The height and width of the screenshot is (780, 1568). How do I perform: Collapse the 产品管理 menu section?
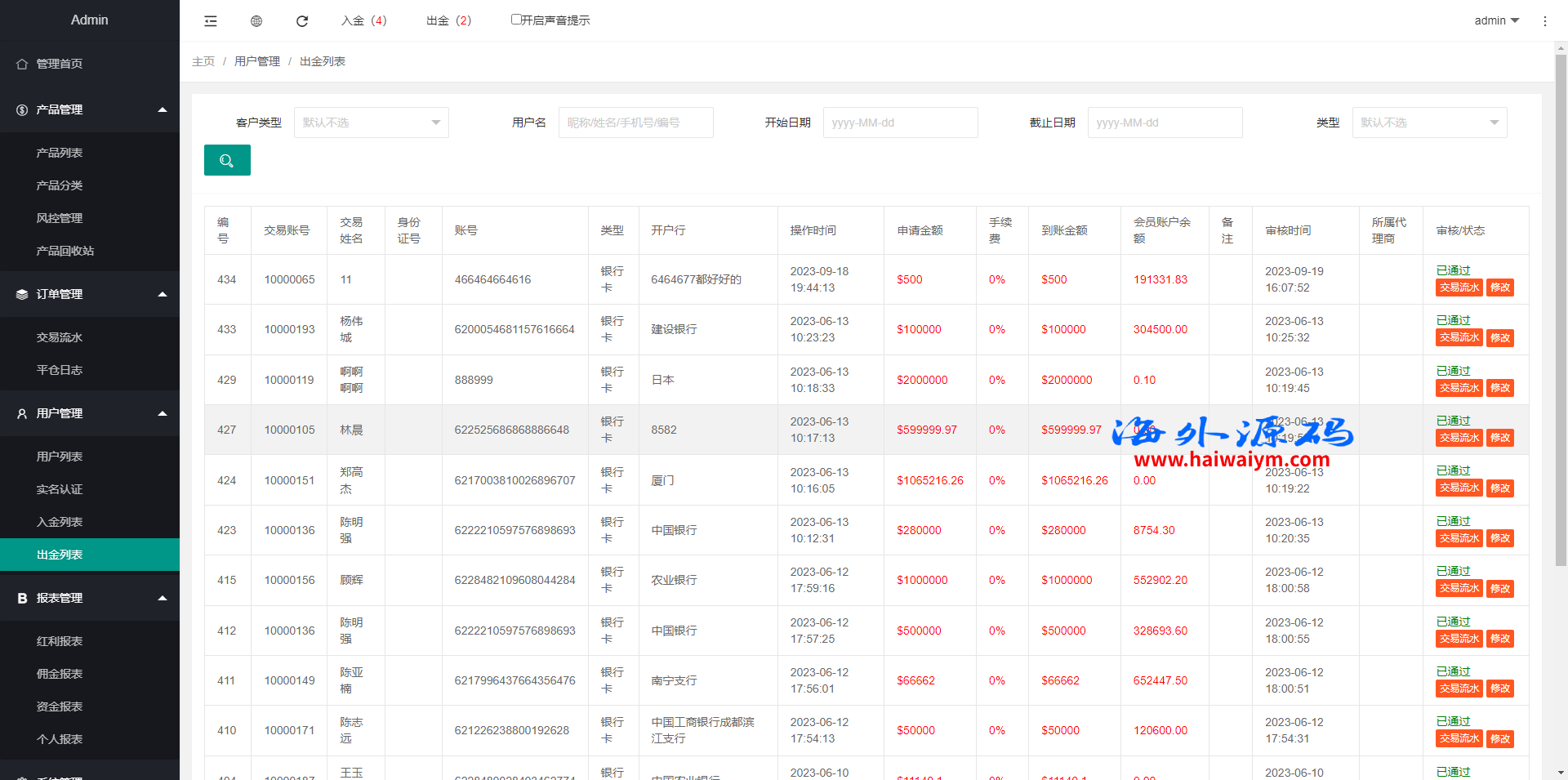(x=162, y=109)
